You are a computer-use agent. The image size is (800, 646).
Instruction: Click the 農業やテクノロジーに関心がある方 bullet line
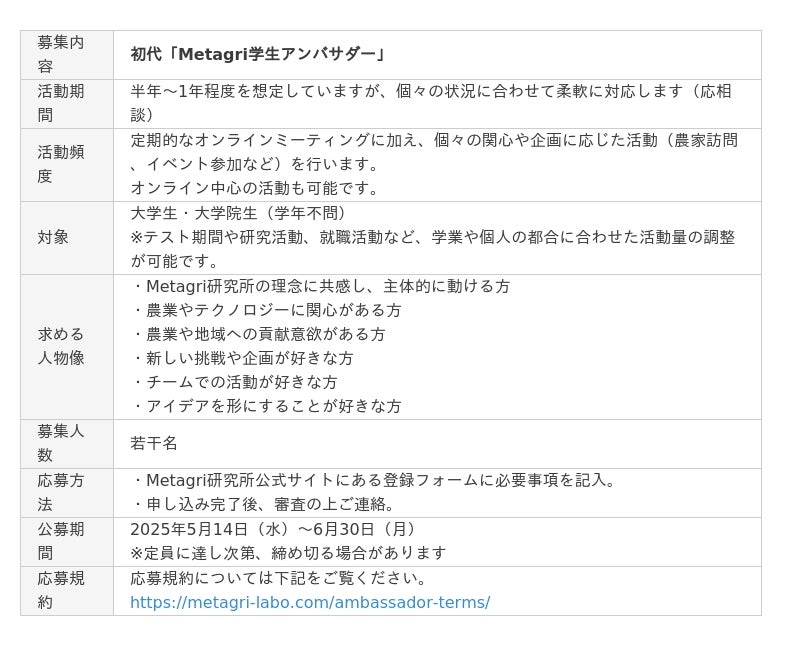(x=266, y=310)
